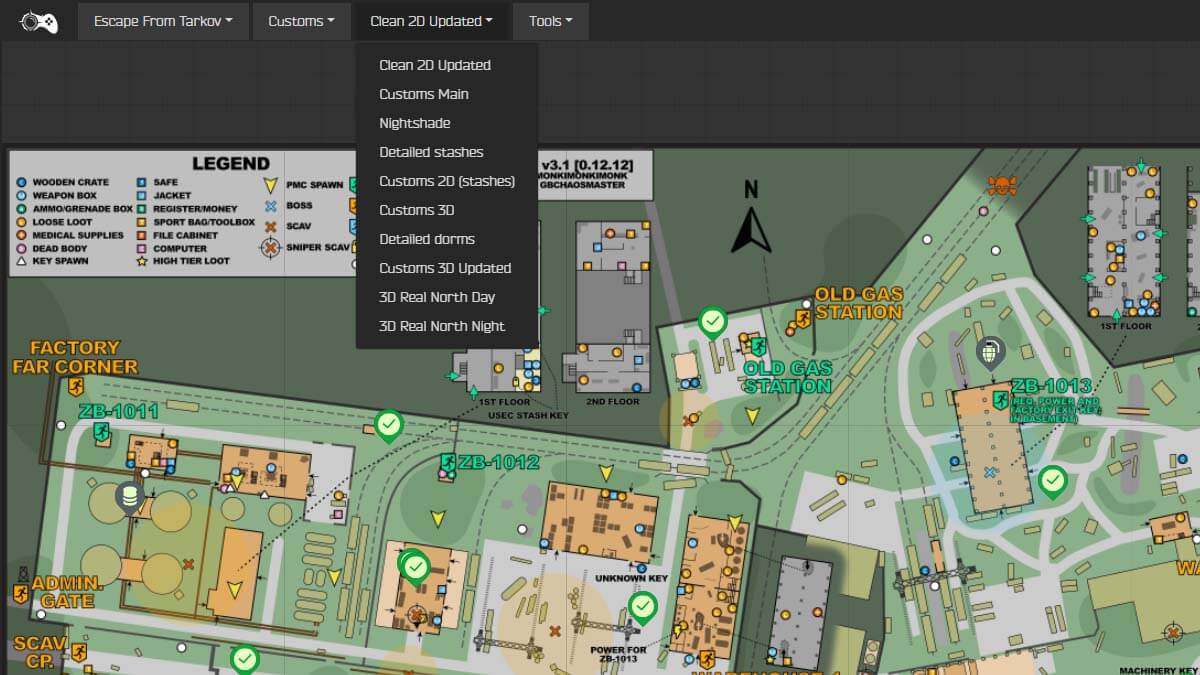Viewport: 1200px width, 675px height.
Task: Click the grey stash pin near fuel tanks
Action: [128, 496]
